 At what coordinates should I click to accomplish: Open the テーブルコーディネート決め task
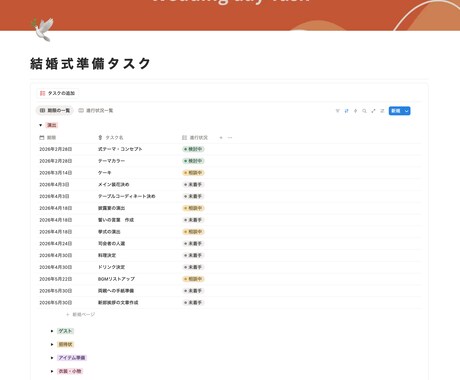coord(126,196)
